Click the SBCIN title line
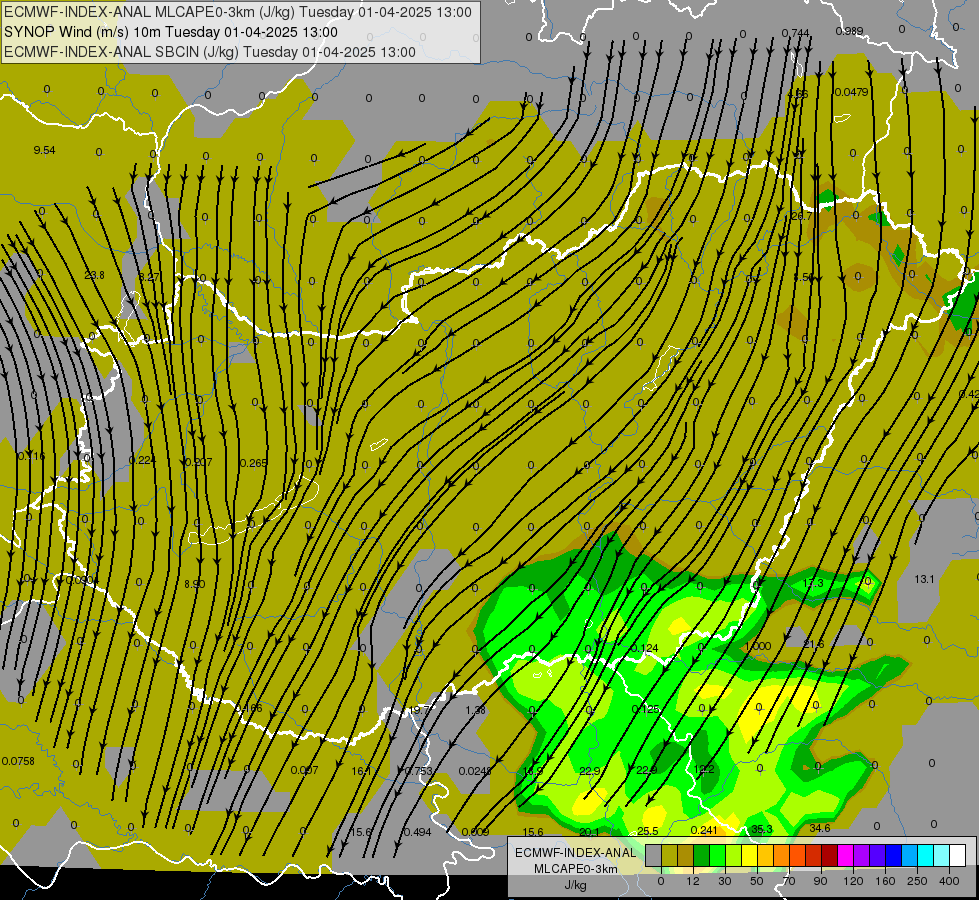Image resolution: width=979 pixels, height=900 pixels. [x=210, y=52]
